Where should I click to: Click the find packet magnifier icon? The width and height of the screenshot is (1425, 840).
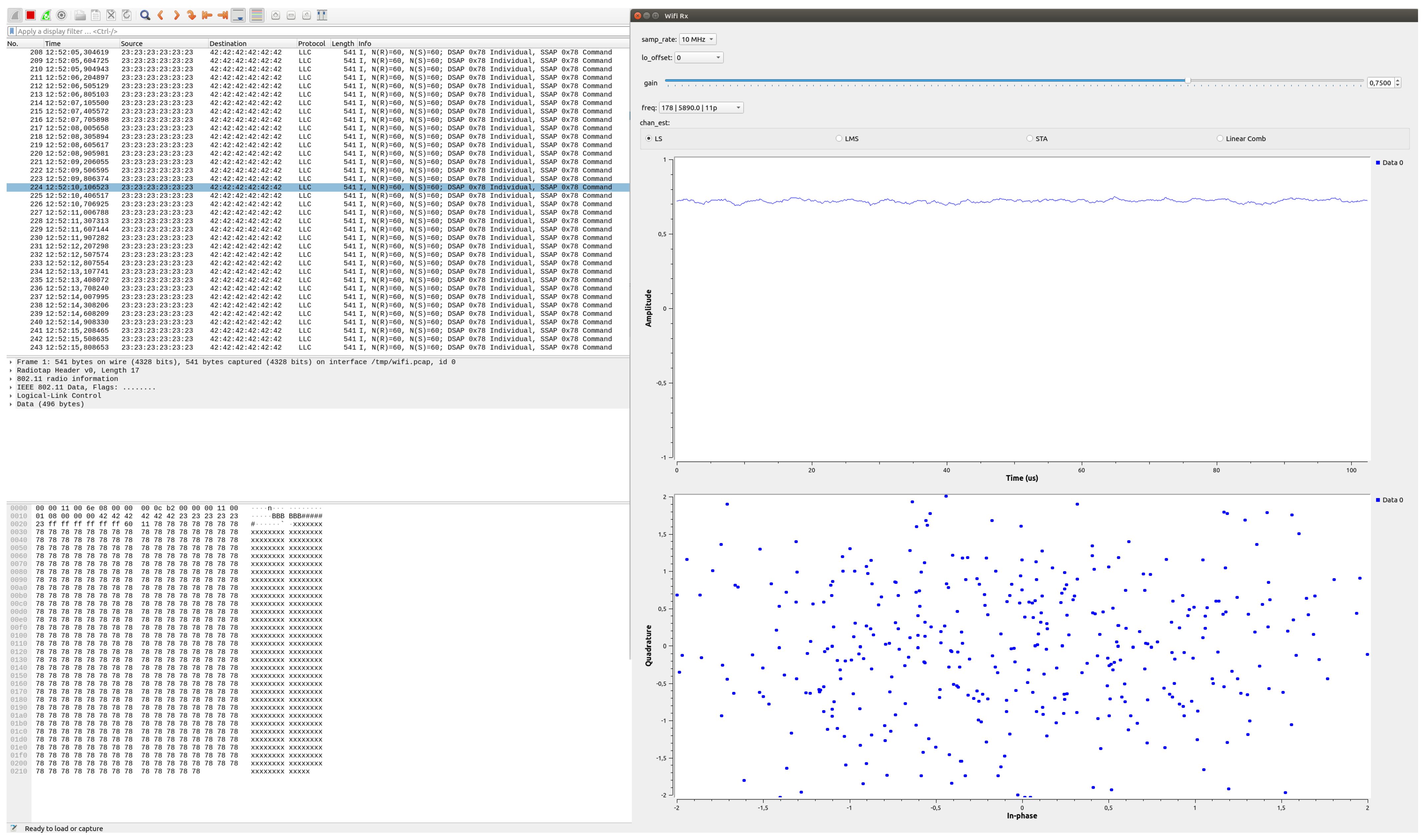(x=145, y=15)
